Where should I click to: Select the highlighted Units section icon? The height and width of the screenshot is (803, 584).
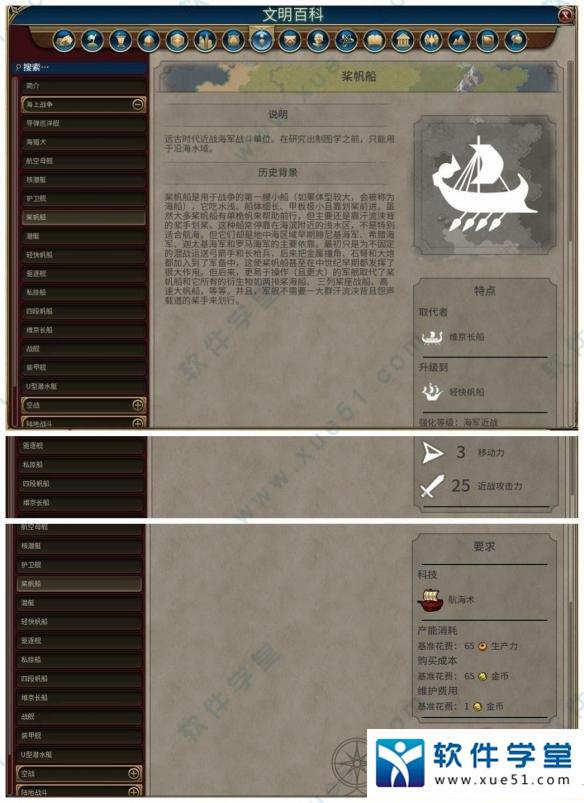pos(261,39)
